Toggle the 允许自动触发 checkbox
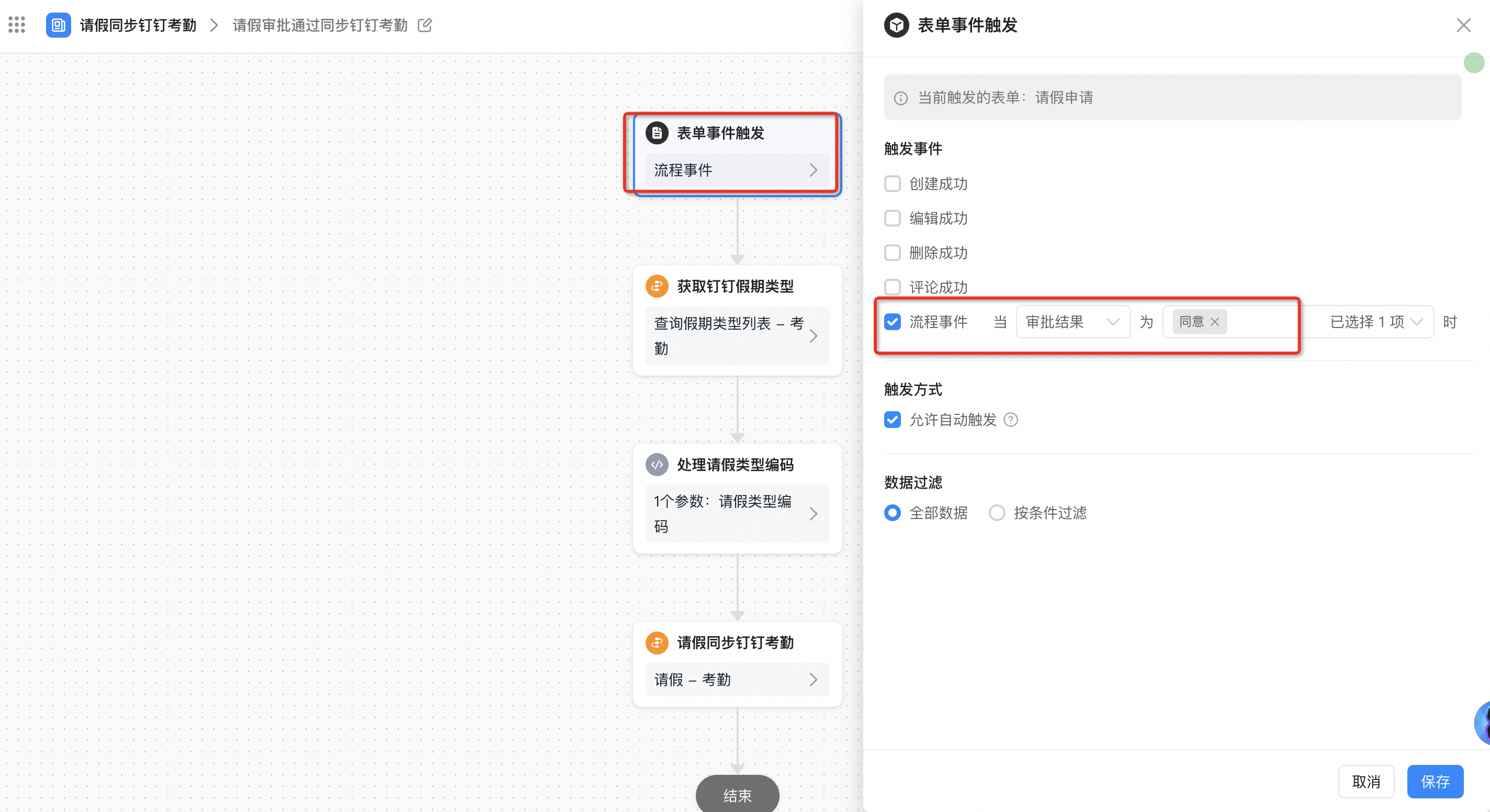 [893, 420]
